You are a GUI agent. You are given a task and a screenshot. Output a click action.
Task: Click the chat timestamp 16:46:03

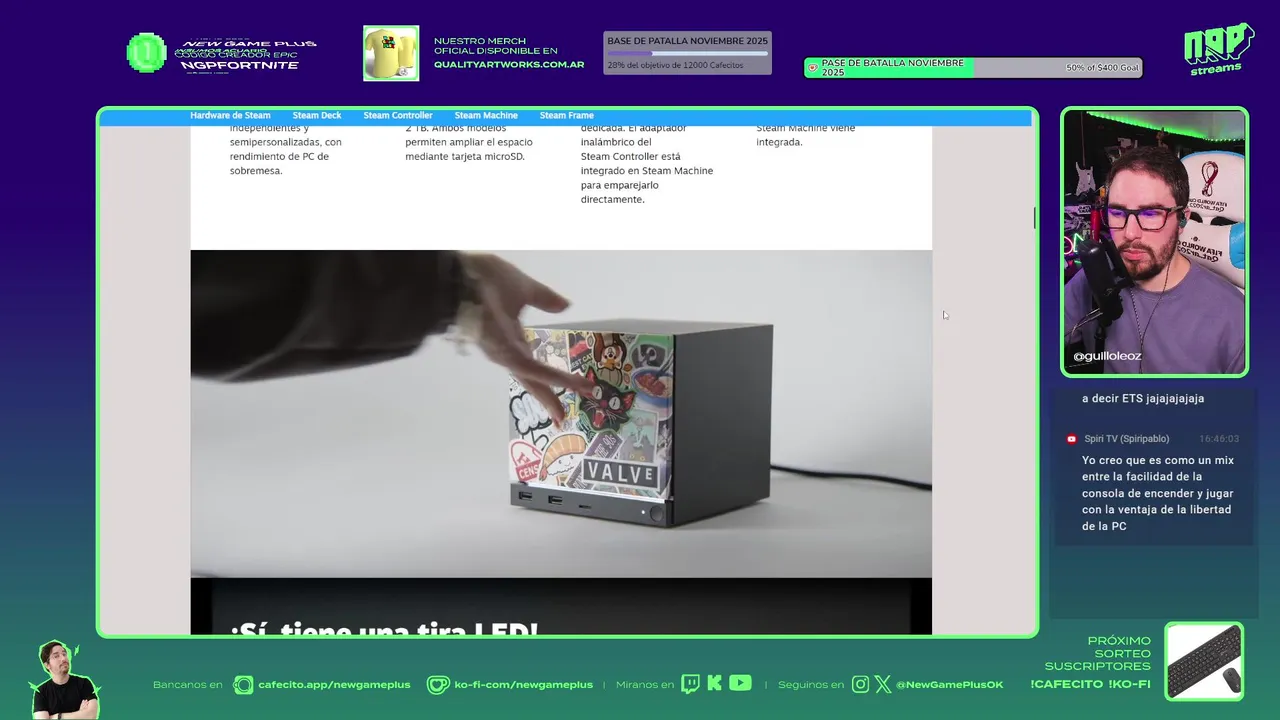[1219, 439]
